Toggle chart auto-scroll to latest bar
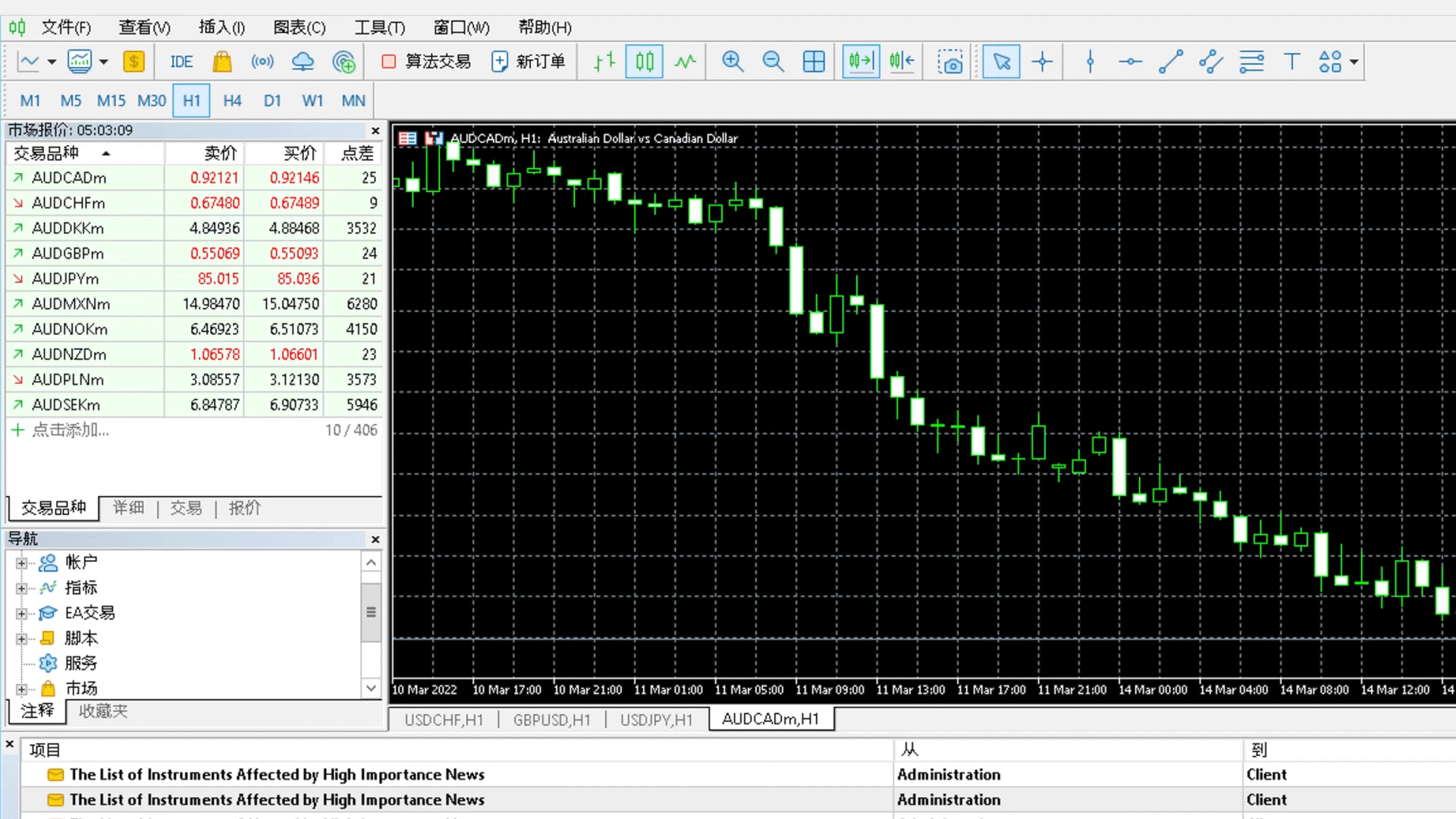 coord(861,61)
